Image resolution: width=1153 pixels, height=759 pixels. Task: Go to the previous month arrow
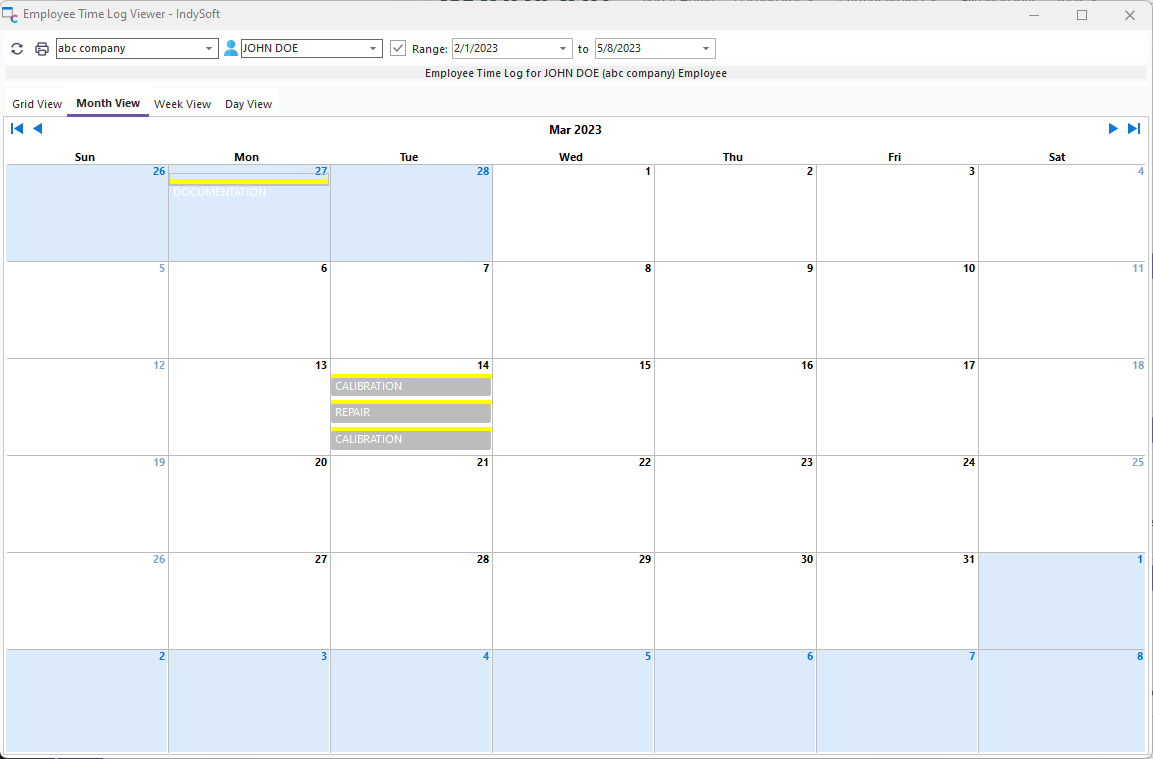click(x=38, y=129)
